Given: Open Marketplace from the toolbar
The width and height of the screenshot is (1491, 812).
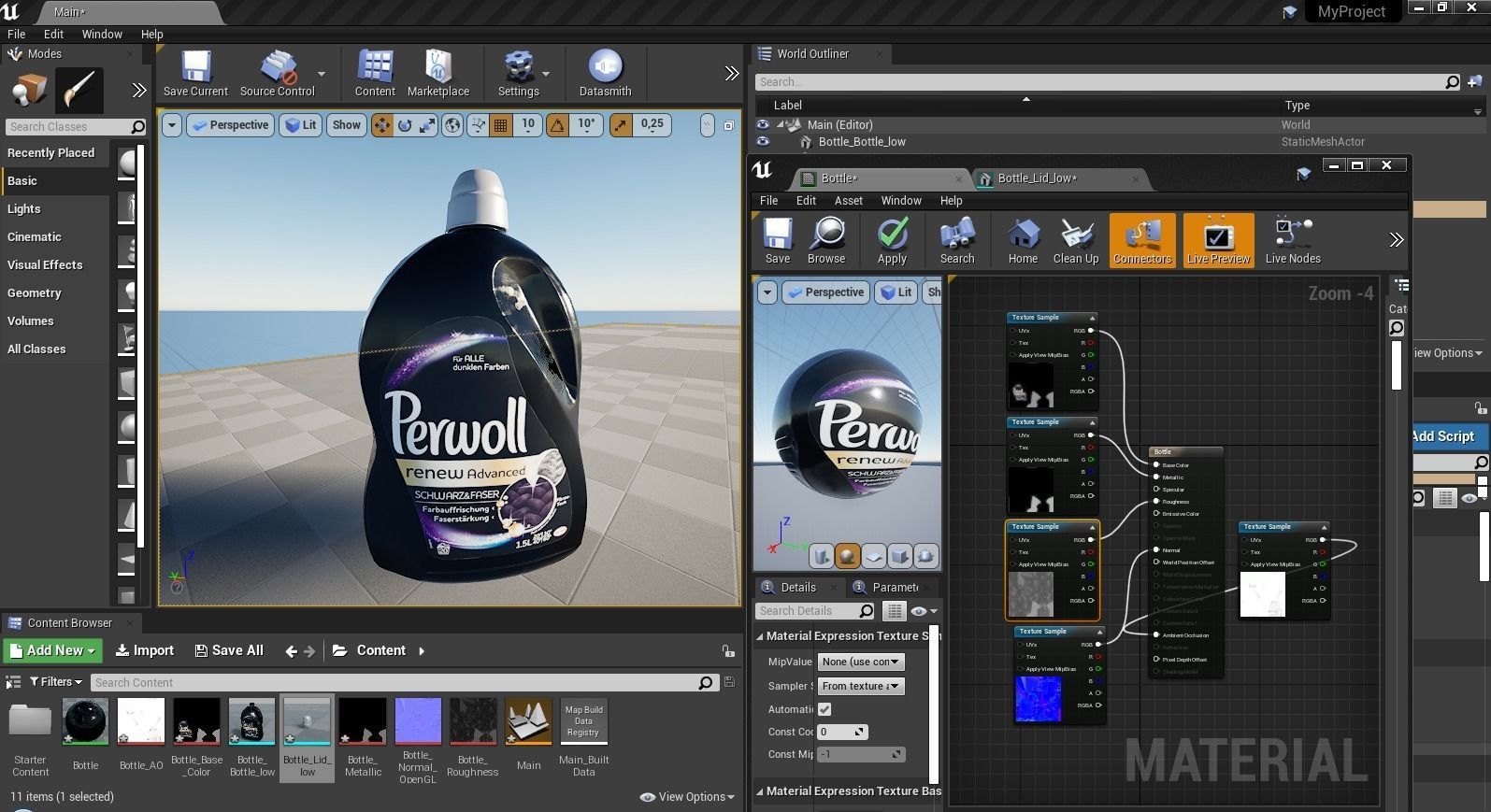Looking at the screenshot, I should click(438, 74).
